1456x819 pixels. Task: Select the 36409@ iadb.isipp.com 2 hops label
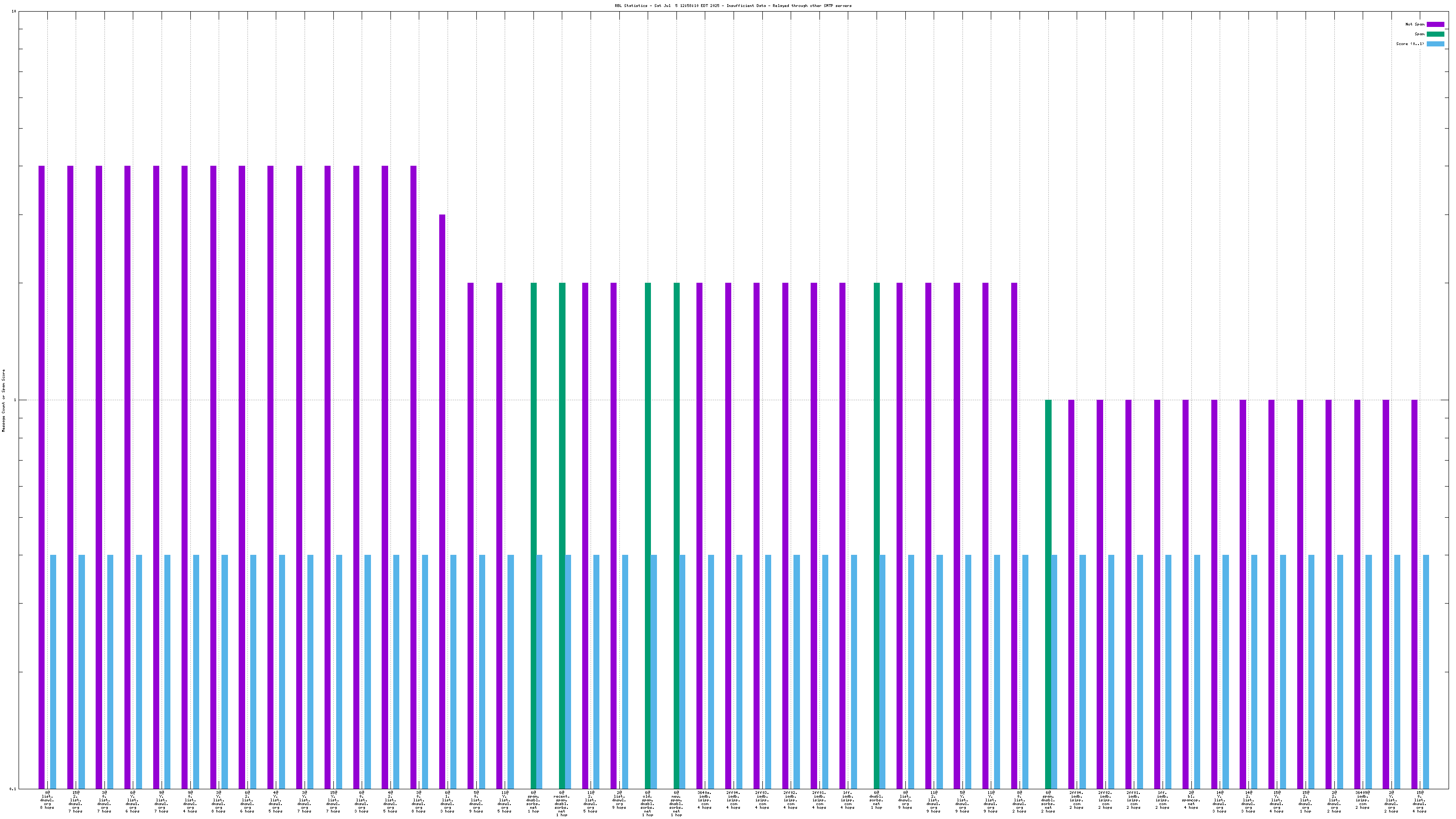pos(1362,800)
